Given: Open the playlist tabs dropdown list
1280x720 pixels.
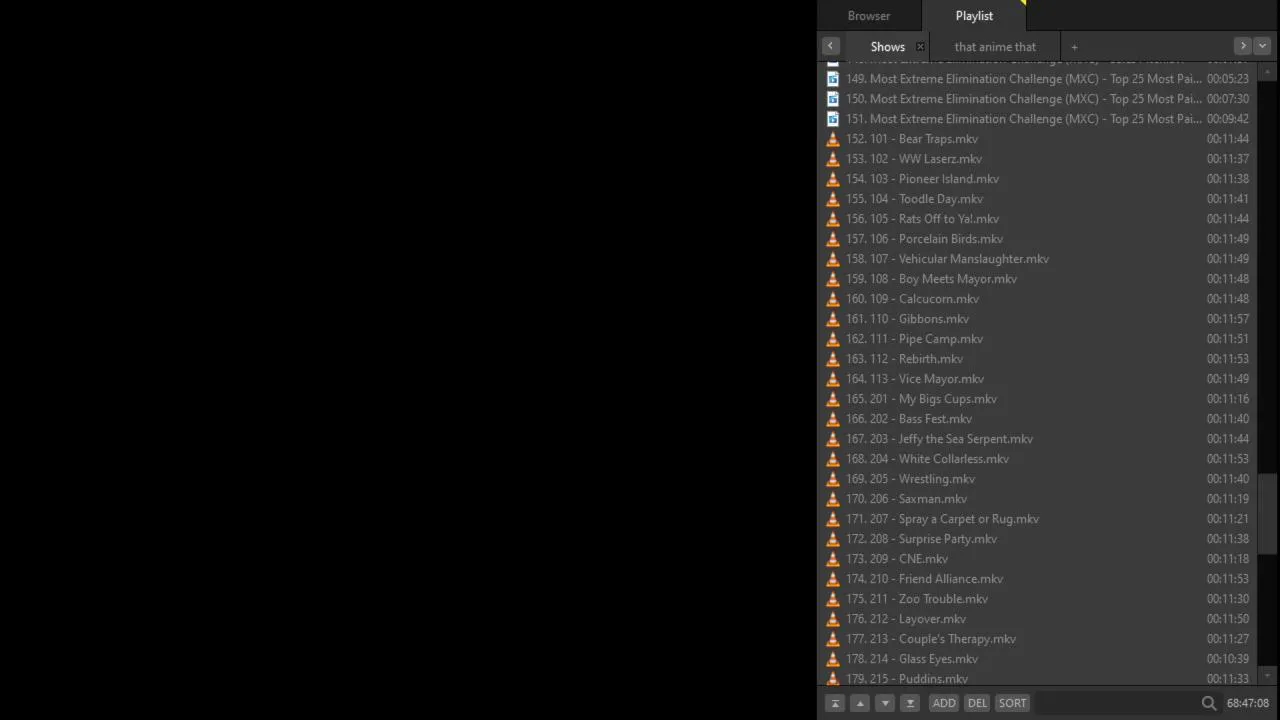Looking at the screenshot, I should coord(1262,46).
